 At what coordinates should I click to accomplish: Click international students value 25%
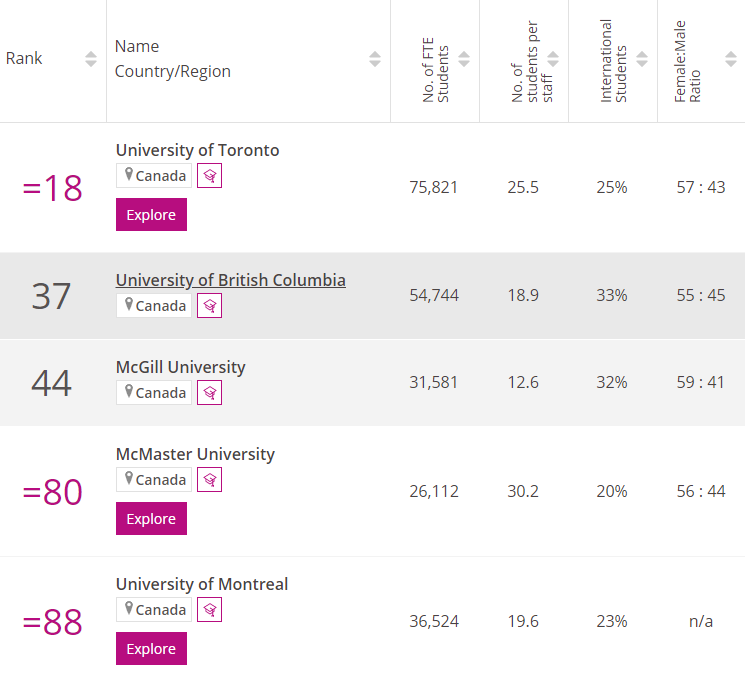(612, 188)
